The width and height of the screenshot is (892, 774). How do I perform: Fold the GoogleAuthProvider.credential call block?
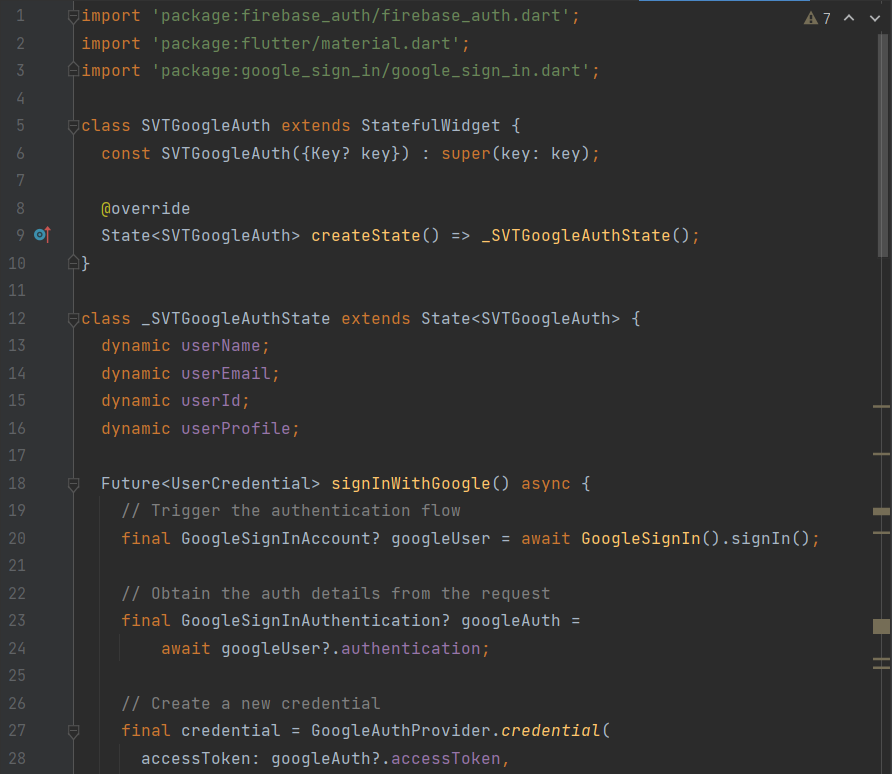[73, 731]
